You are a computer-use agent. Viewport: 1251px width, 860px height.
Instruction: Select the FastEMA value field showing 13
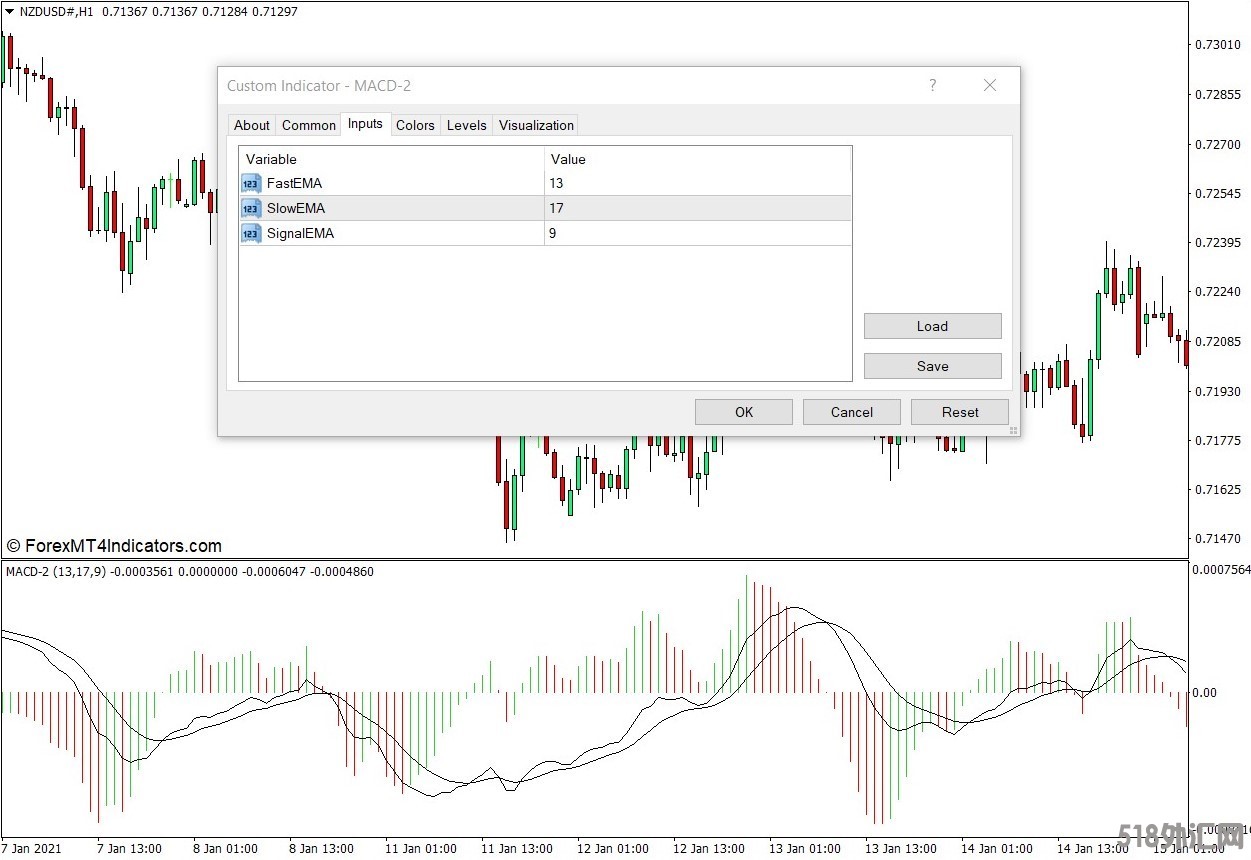pos(697,183)
